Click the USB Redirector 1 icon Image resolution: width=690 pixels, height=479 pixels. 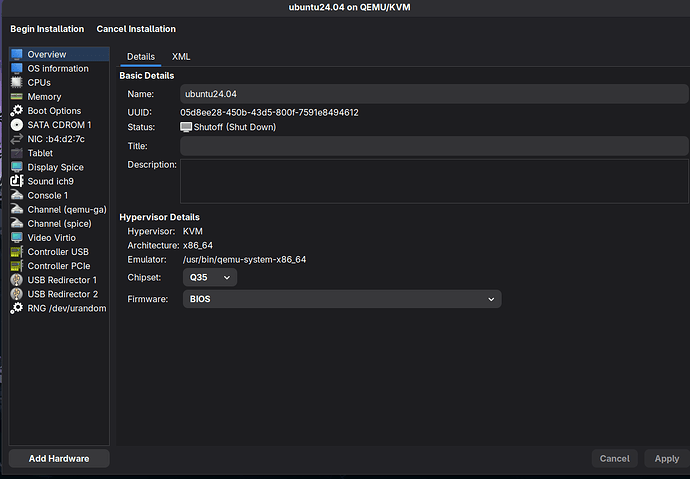click(x=17, y=280)
